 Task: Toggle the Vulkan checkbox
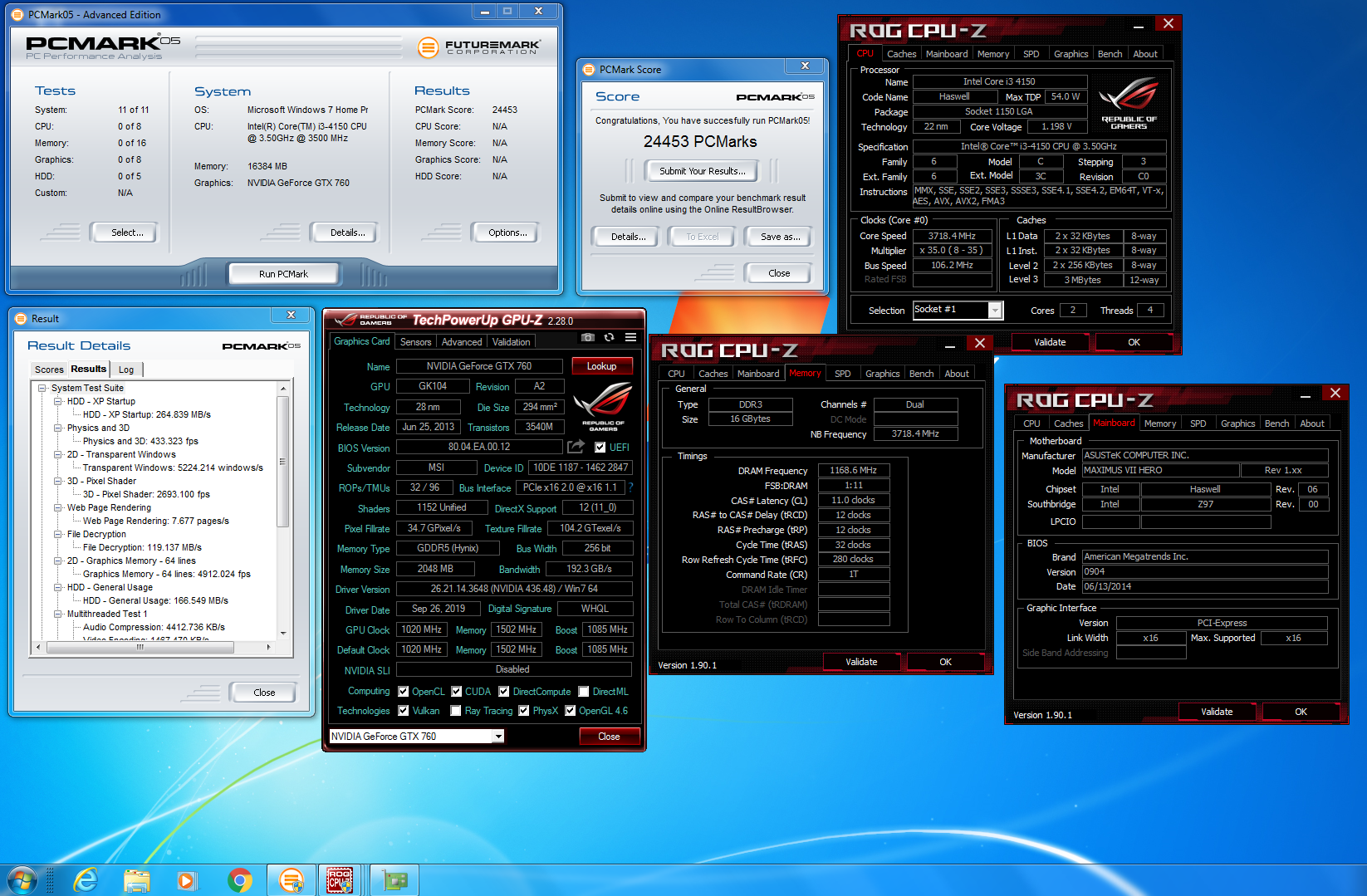click(x=403, y=711)
